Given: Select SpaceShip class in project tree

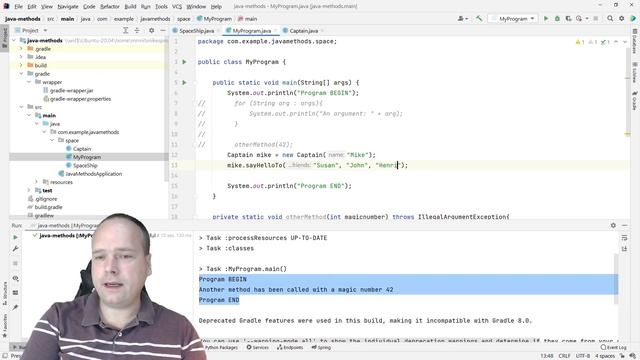Looking at the screenshot, I should (85, 165).
